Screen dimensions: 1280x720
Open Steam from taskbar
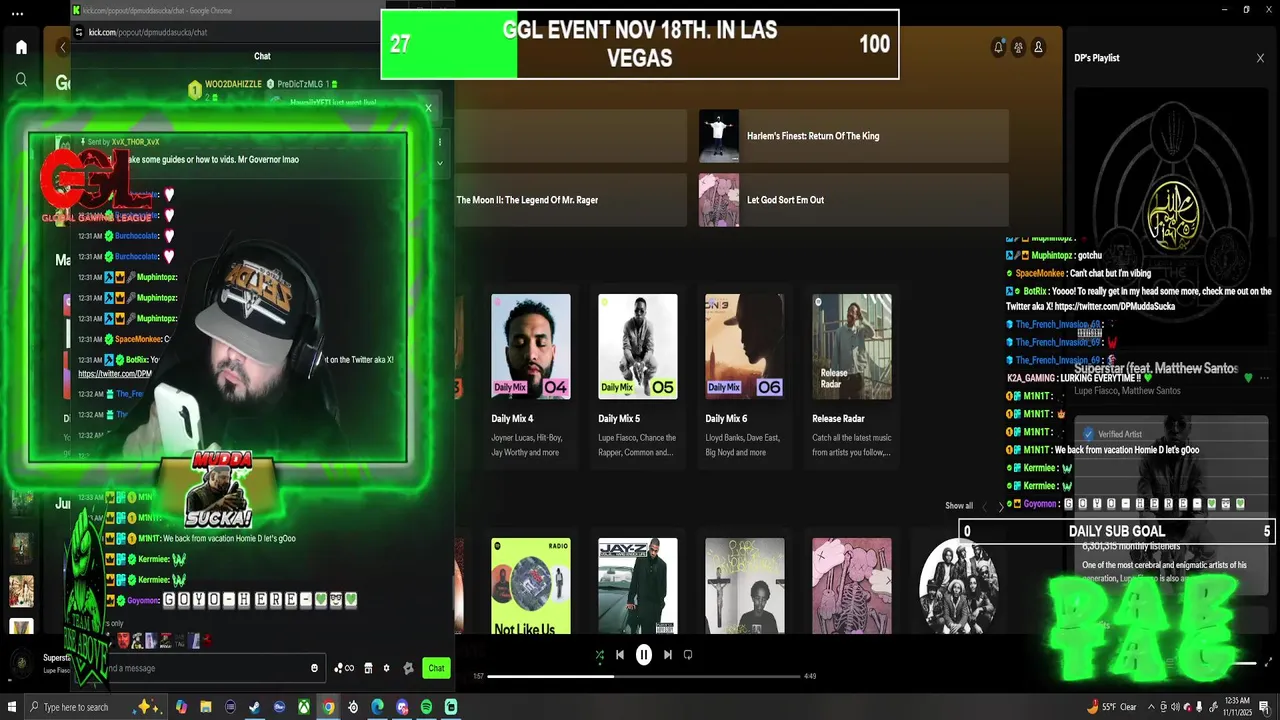coord(255,707)
